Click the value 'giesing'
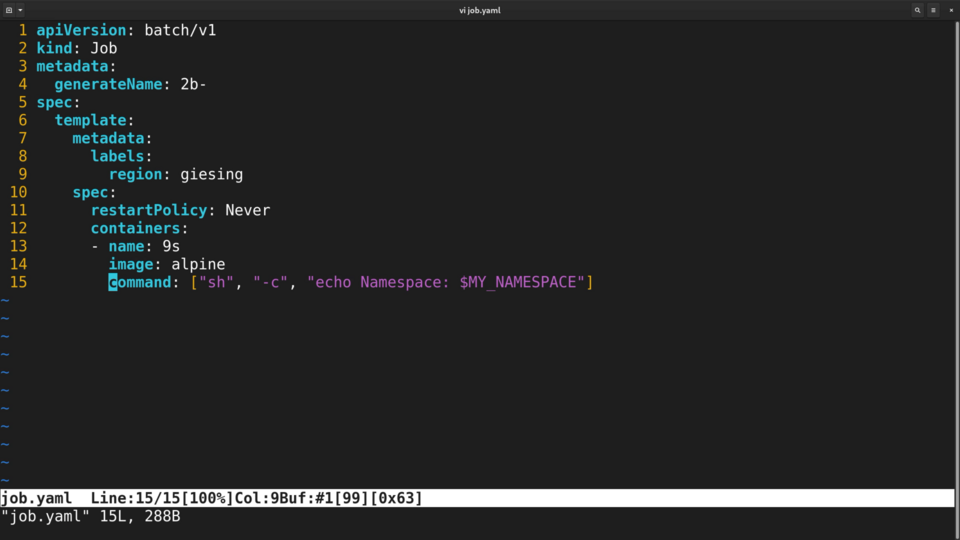960x540 pixels. (211, 174)
